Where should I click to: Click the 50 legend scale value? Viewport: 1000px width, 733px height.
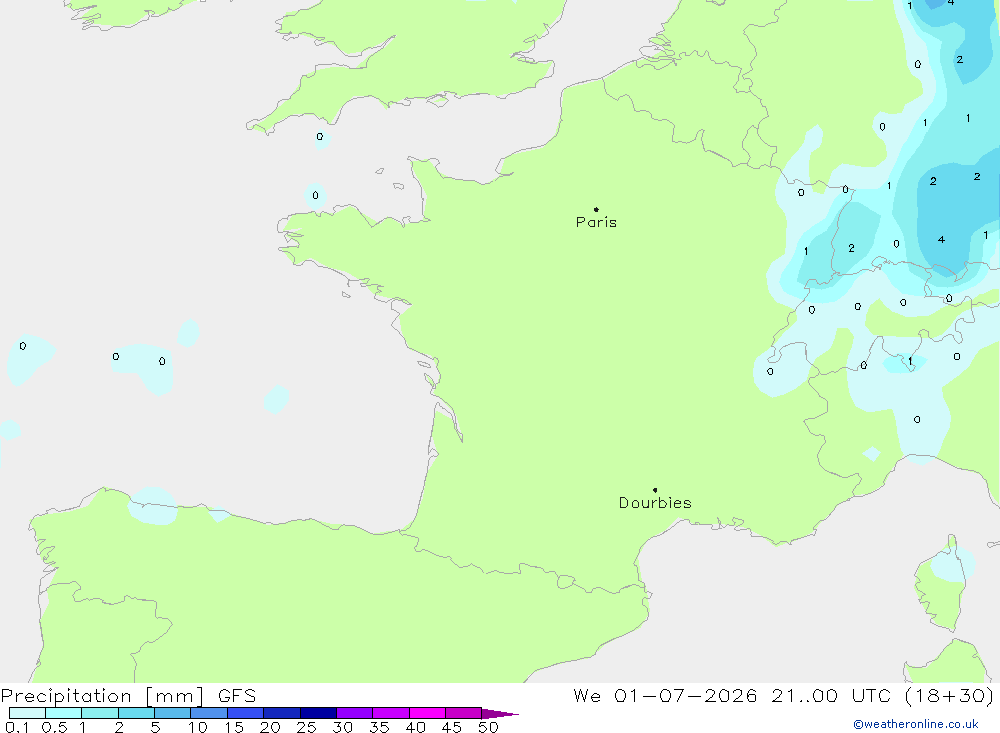489,727
